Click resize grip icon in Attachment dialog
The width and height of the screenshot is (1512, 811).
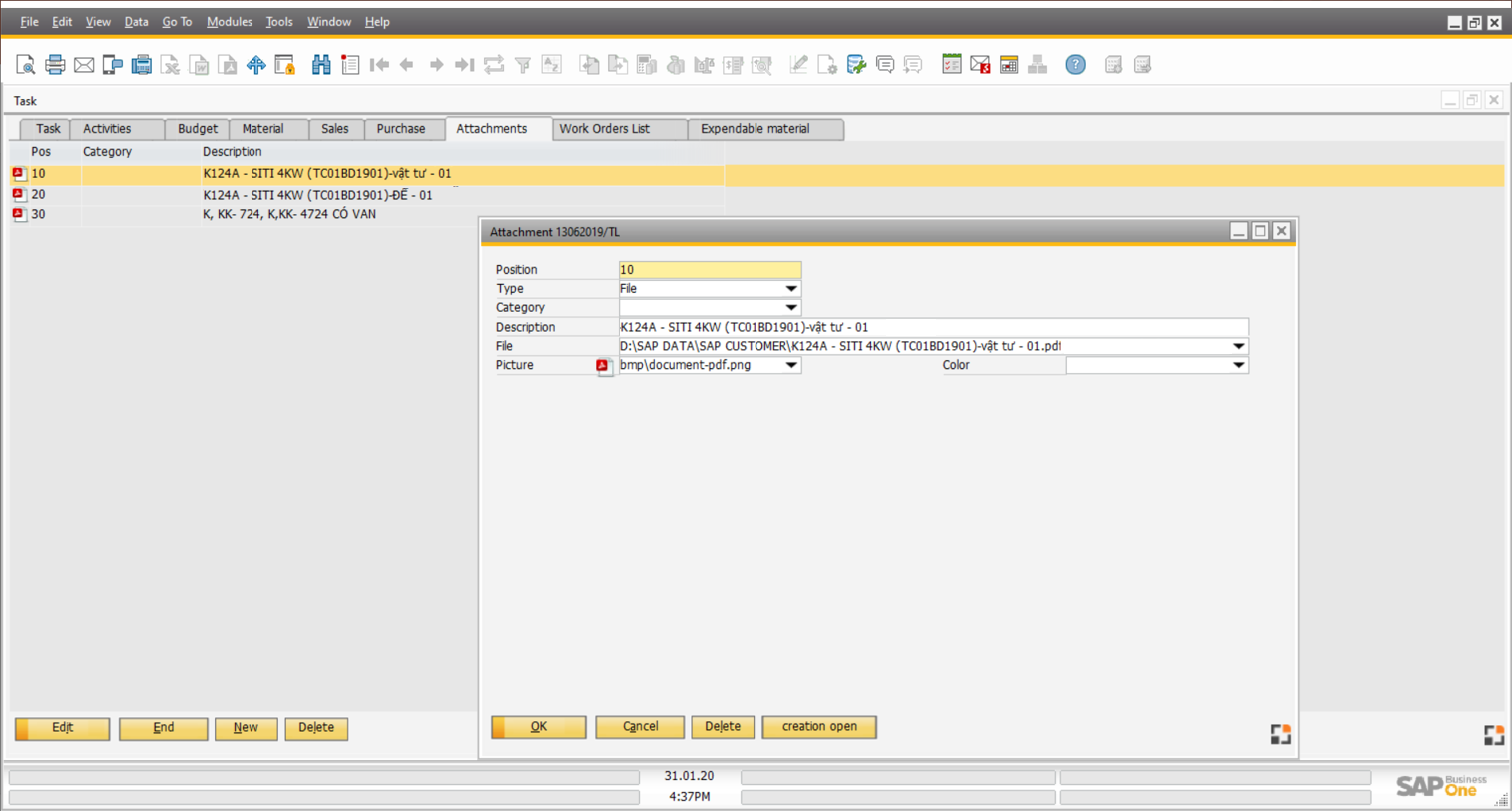point(1281,735)
